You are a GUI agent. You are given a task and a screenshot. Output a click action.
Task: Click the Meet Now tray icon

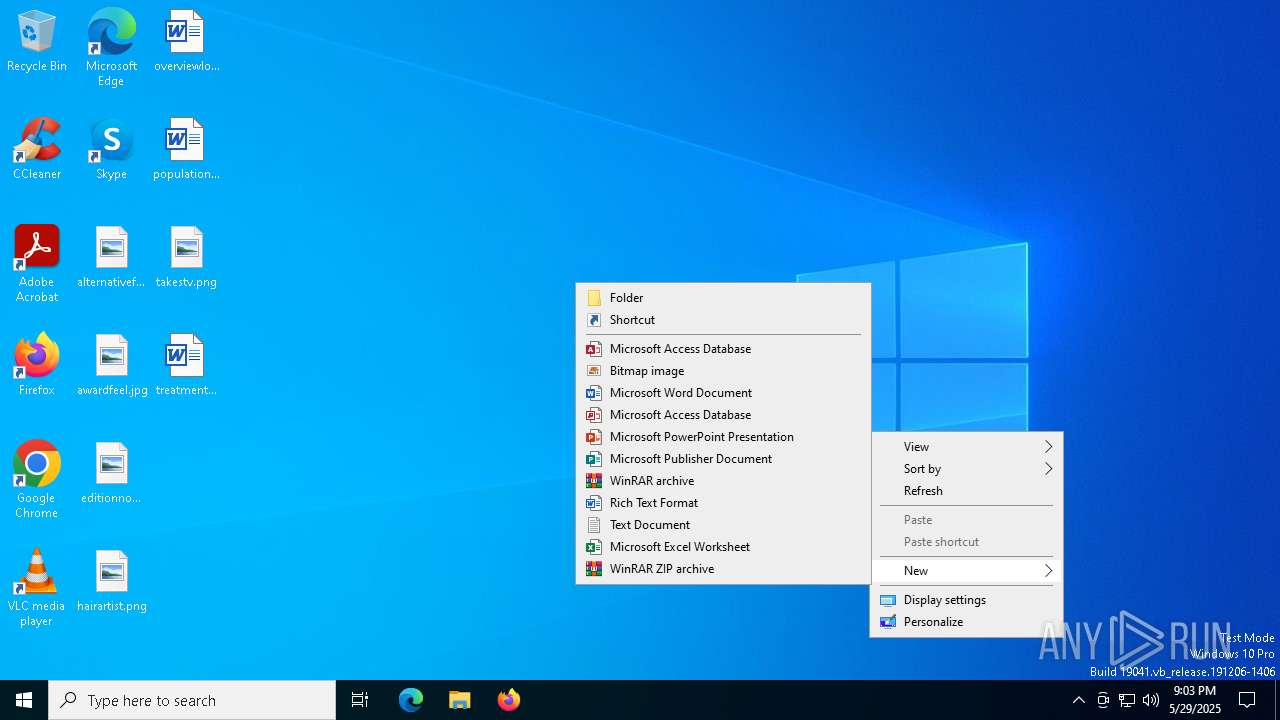coord(1103,700)
